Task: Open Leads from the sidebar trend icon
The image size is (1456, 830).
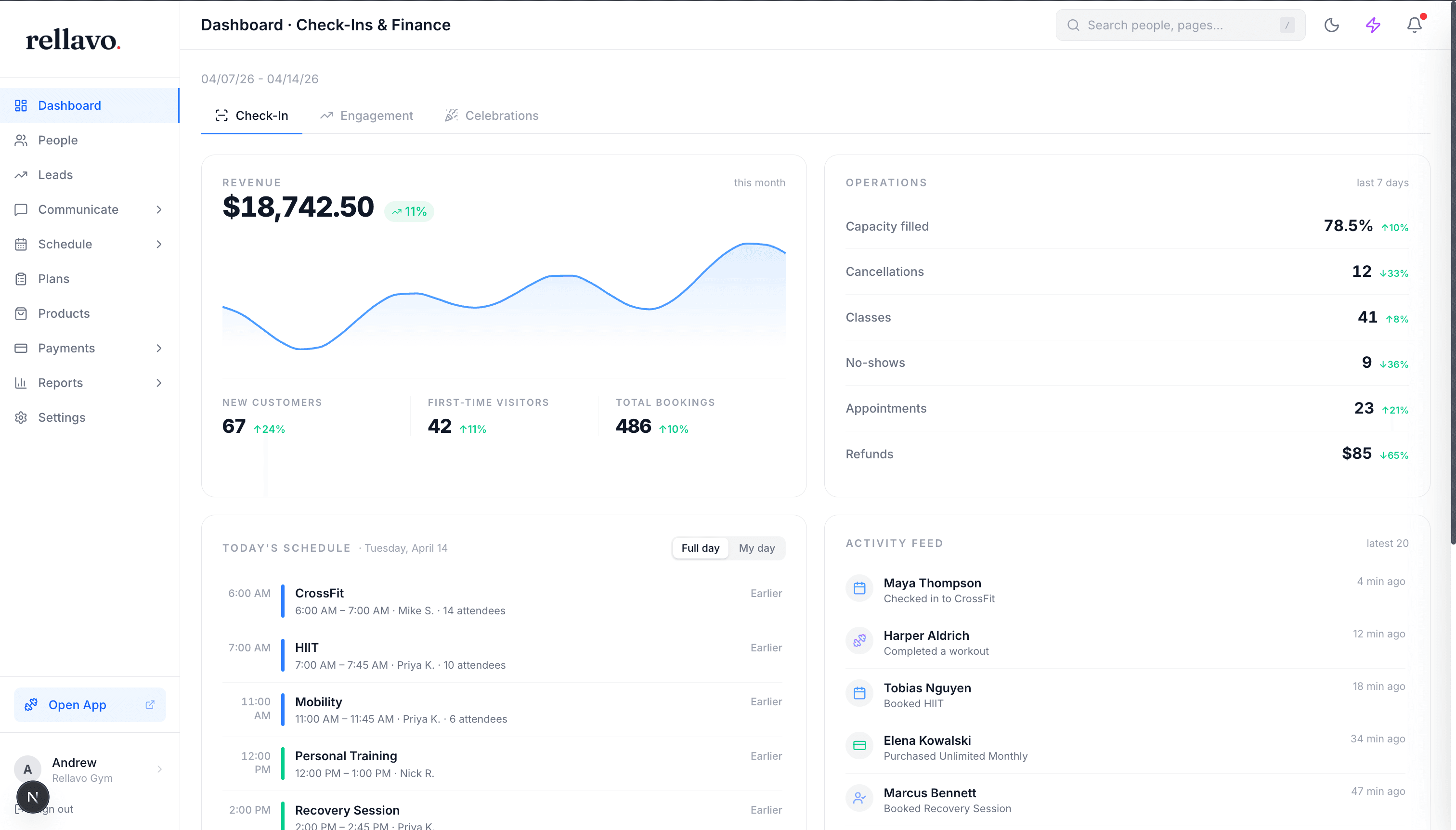Action: 21,174
